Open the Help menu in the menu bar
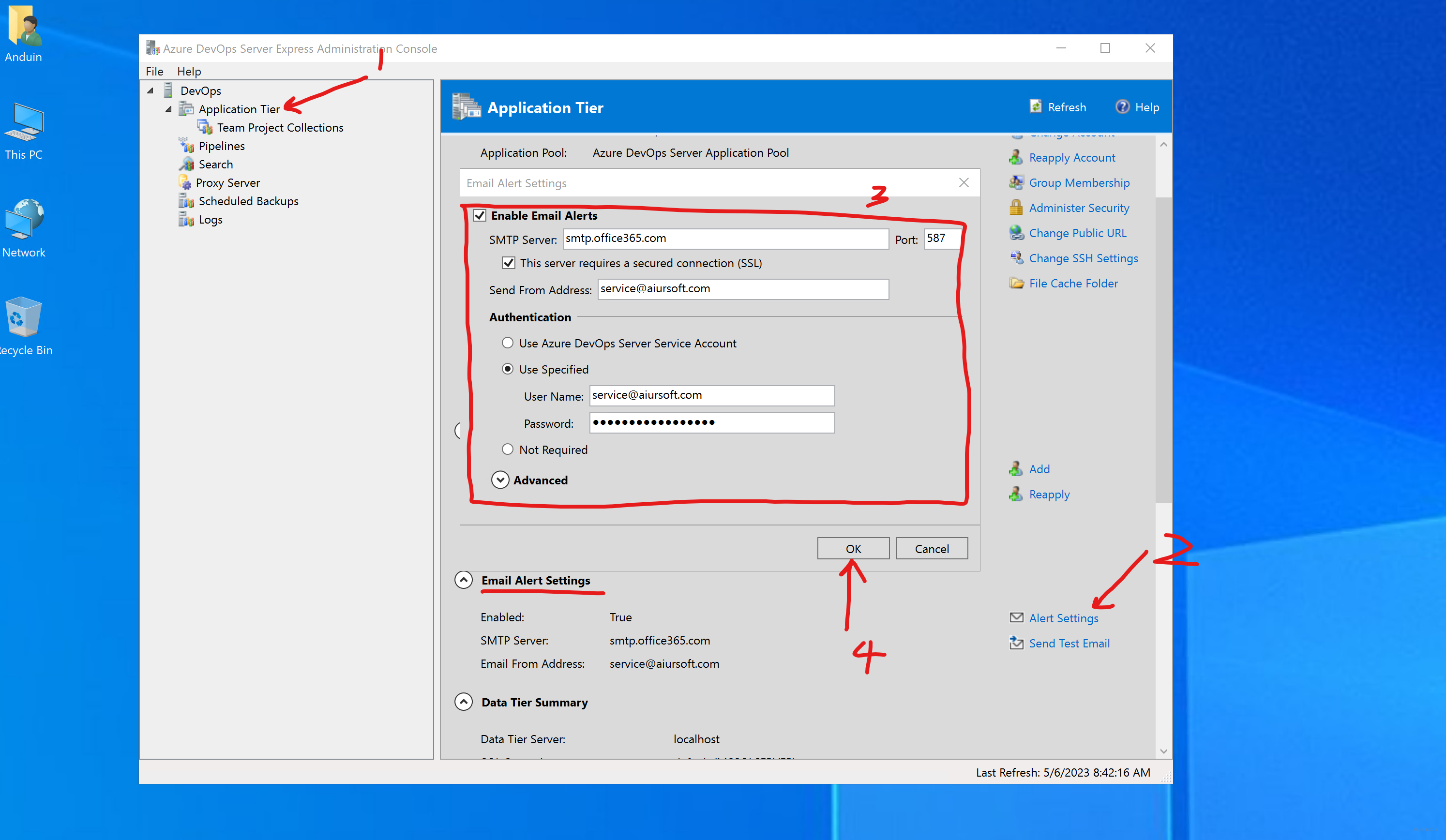 click(x=189, y=71)
